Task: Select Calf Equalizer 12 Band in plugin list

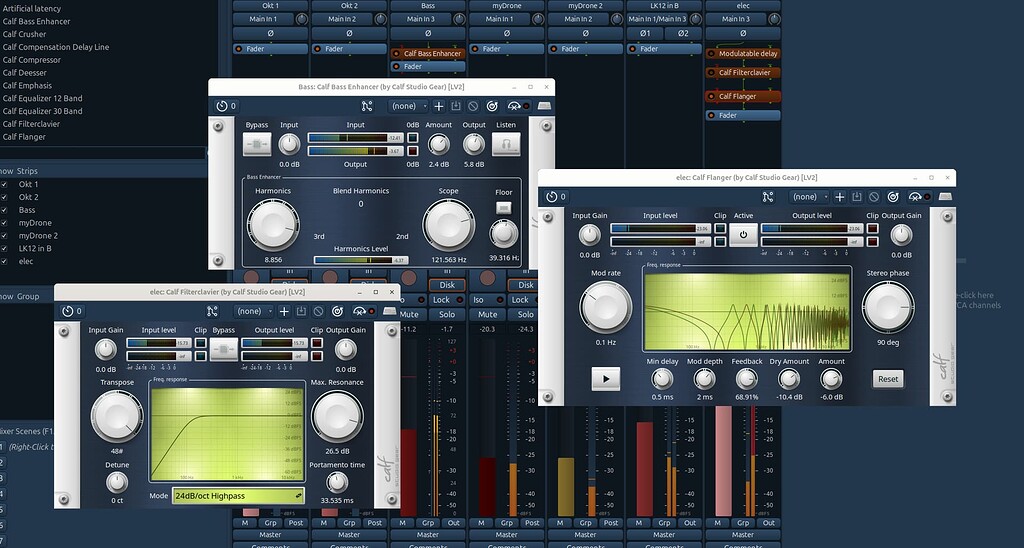Action: click(x=42, y=98)
